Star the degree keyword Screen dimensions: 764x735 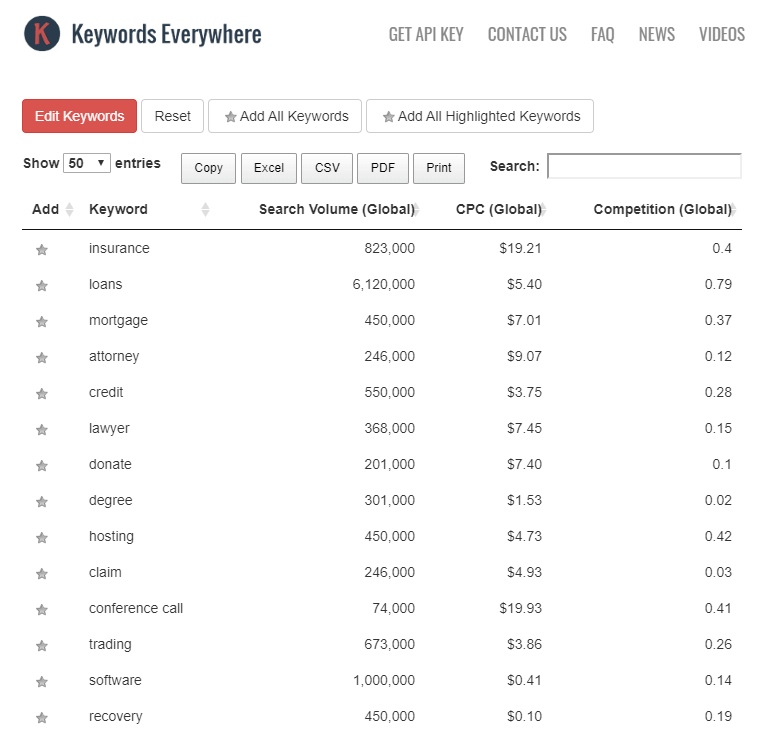pos(42,502)
